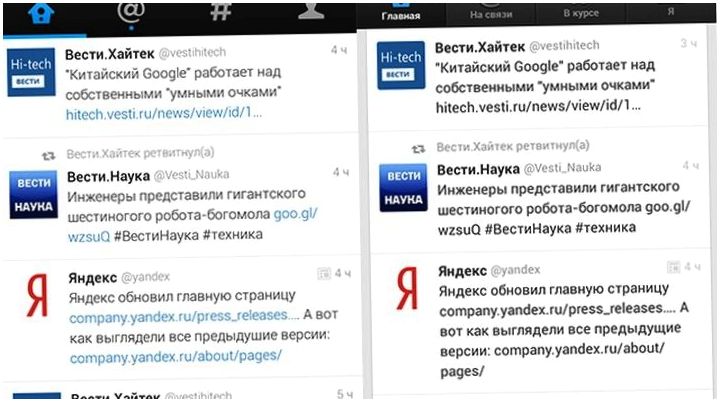Tap "Инженеры представили гигантского" text on left
The image size is (720, 402).
click(186, 195)
